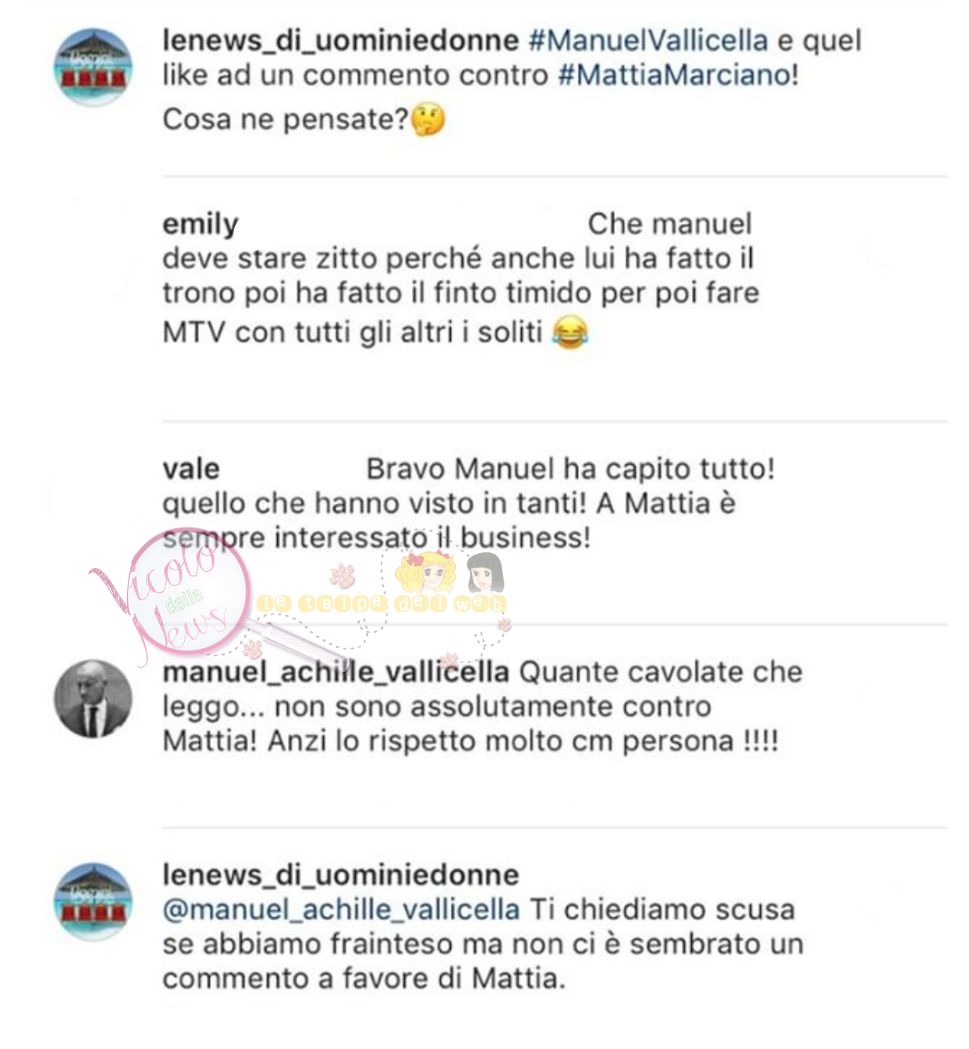Screen dimensions: 969x1049
Task: Click the thinking face emoji after 'pensate?'
Action: pyautogui.click(x=428, y=121)
